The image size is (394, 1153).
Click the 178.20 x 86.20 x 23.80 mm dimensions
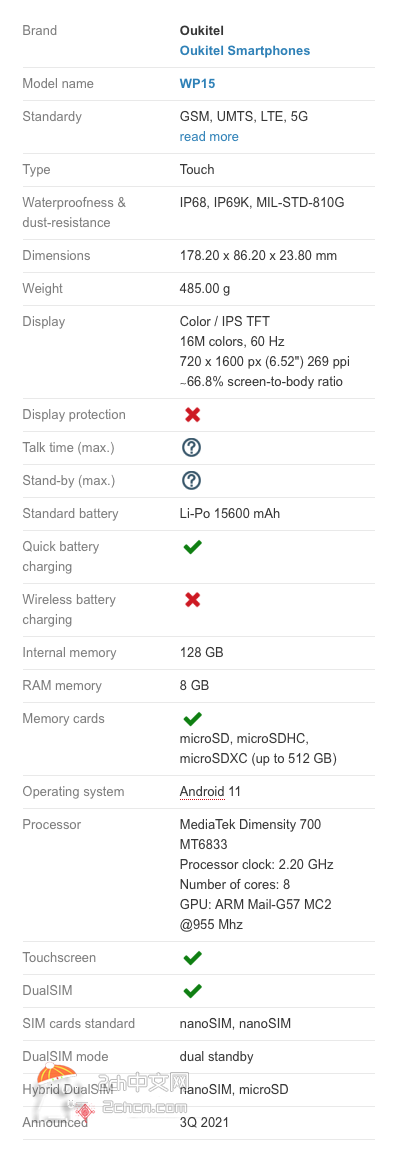click(x=258, y=256)
